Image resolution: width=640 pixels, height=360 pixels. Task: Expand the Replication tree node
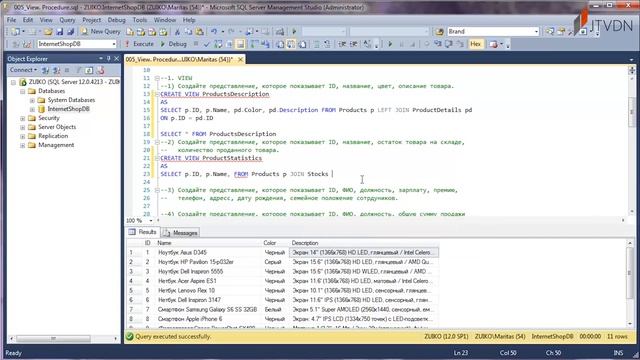[x=23, y=136]
